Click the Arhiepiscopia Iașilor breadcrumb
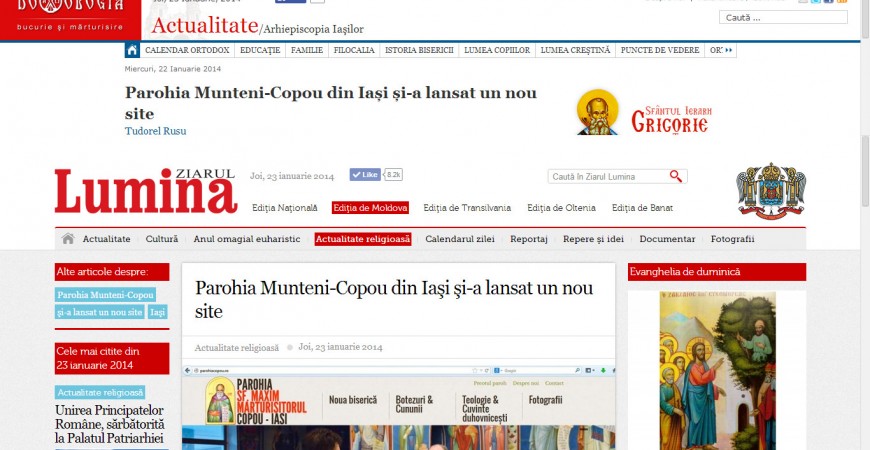Screen dimensions: 870x450 313,29
